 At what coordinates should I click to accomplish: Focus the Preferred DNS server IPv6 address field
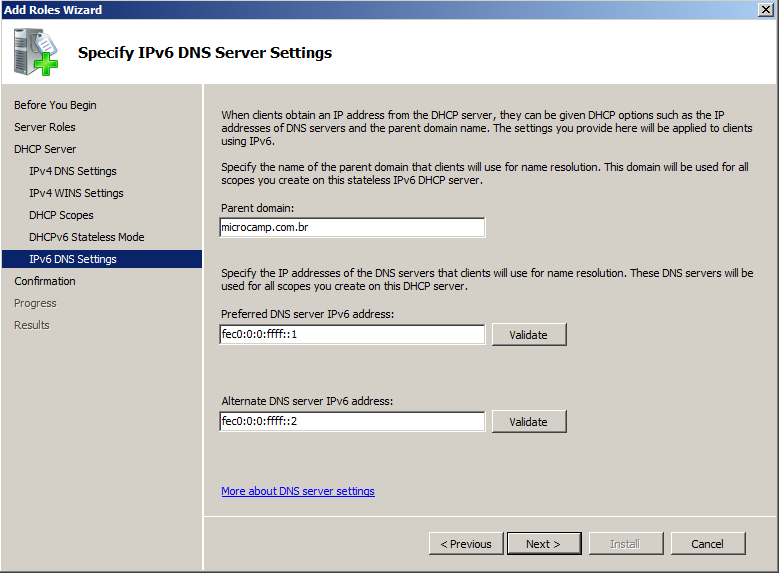[x=352, y=334]
